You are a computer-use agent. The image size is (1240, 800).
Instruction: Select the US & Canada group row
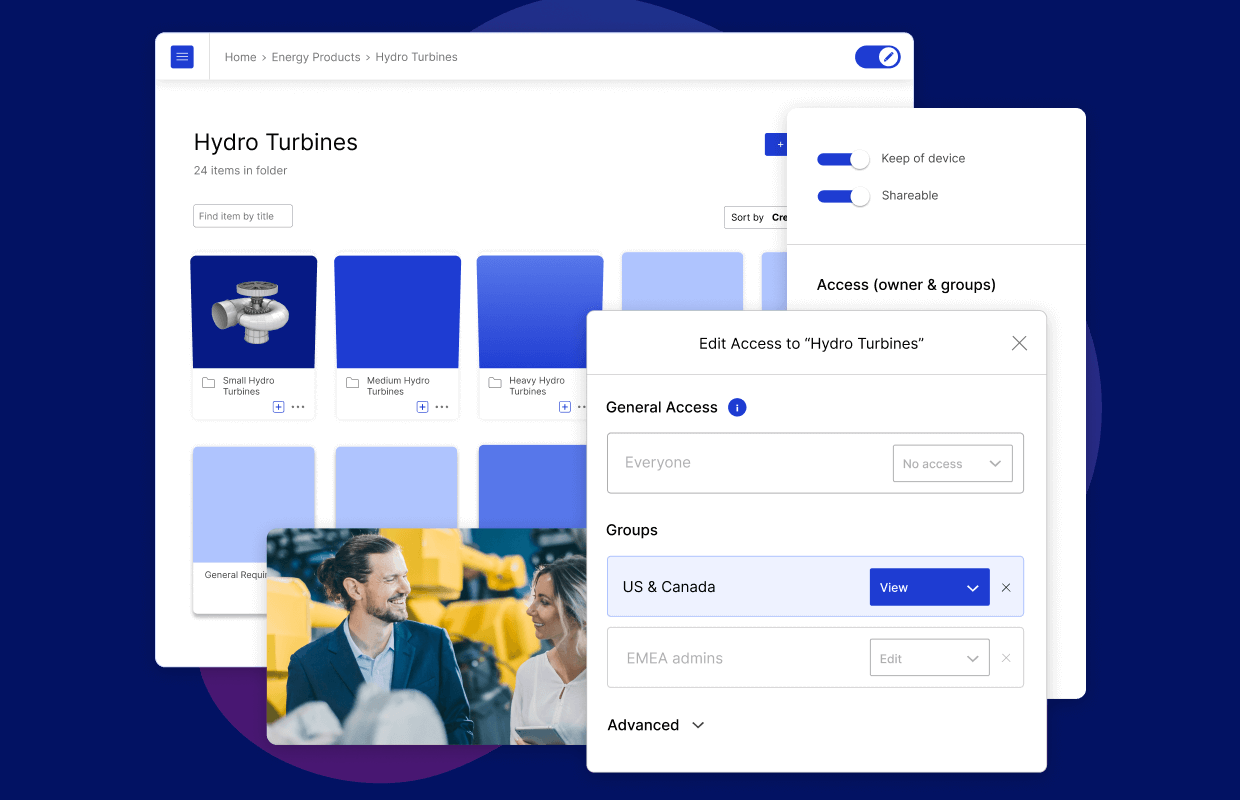(x=815, y=587)
